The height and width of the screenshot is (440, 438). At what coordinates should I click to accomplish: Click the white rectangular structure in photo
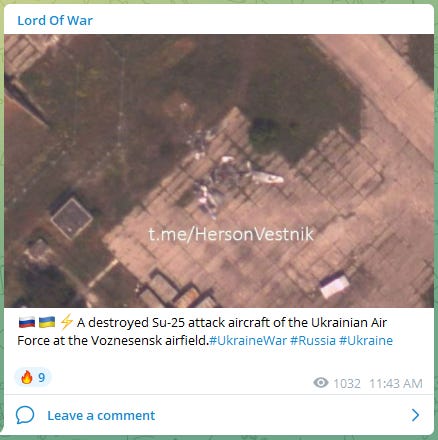334,286
